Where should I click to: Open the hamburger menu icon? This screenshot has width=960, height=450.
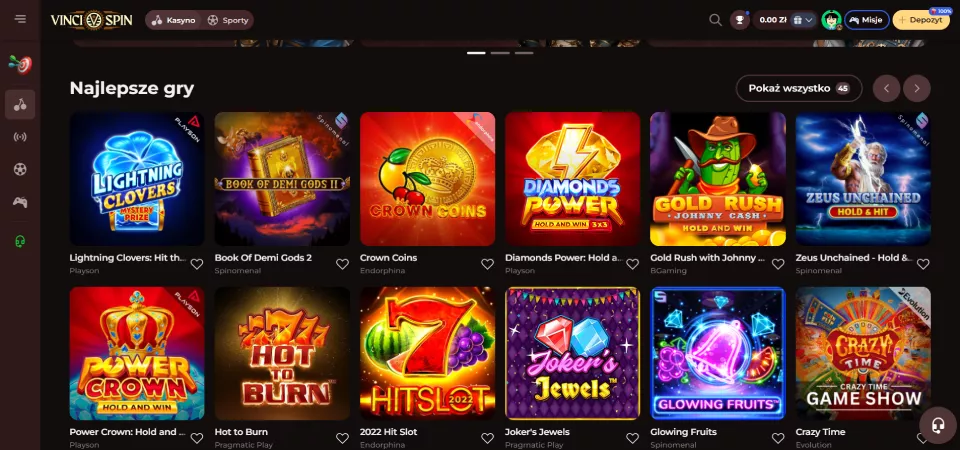[x=20, y=19]
